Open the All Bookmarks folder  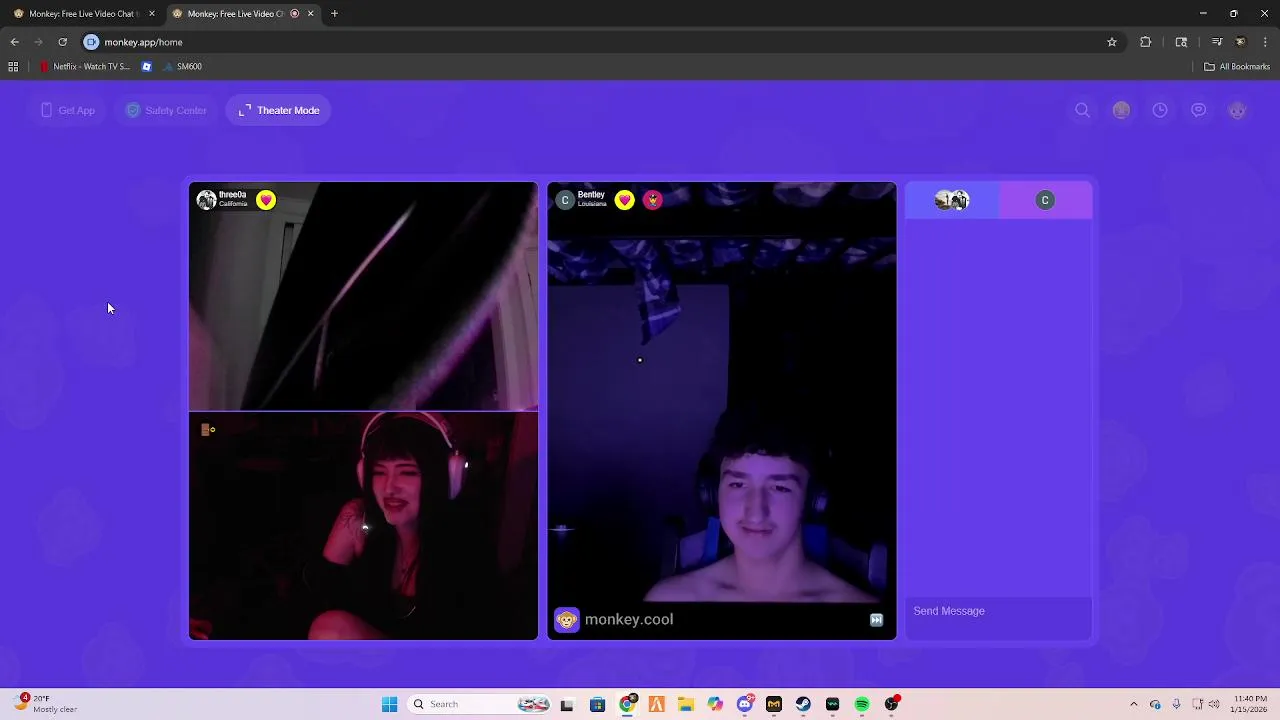[x=1237, y=67]
